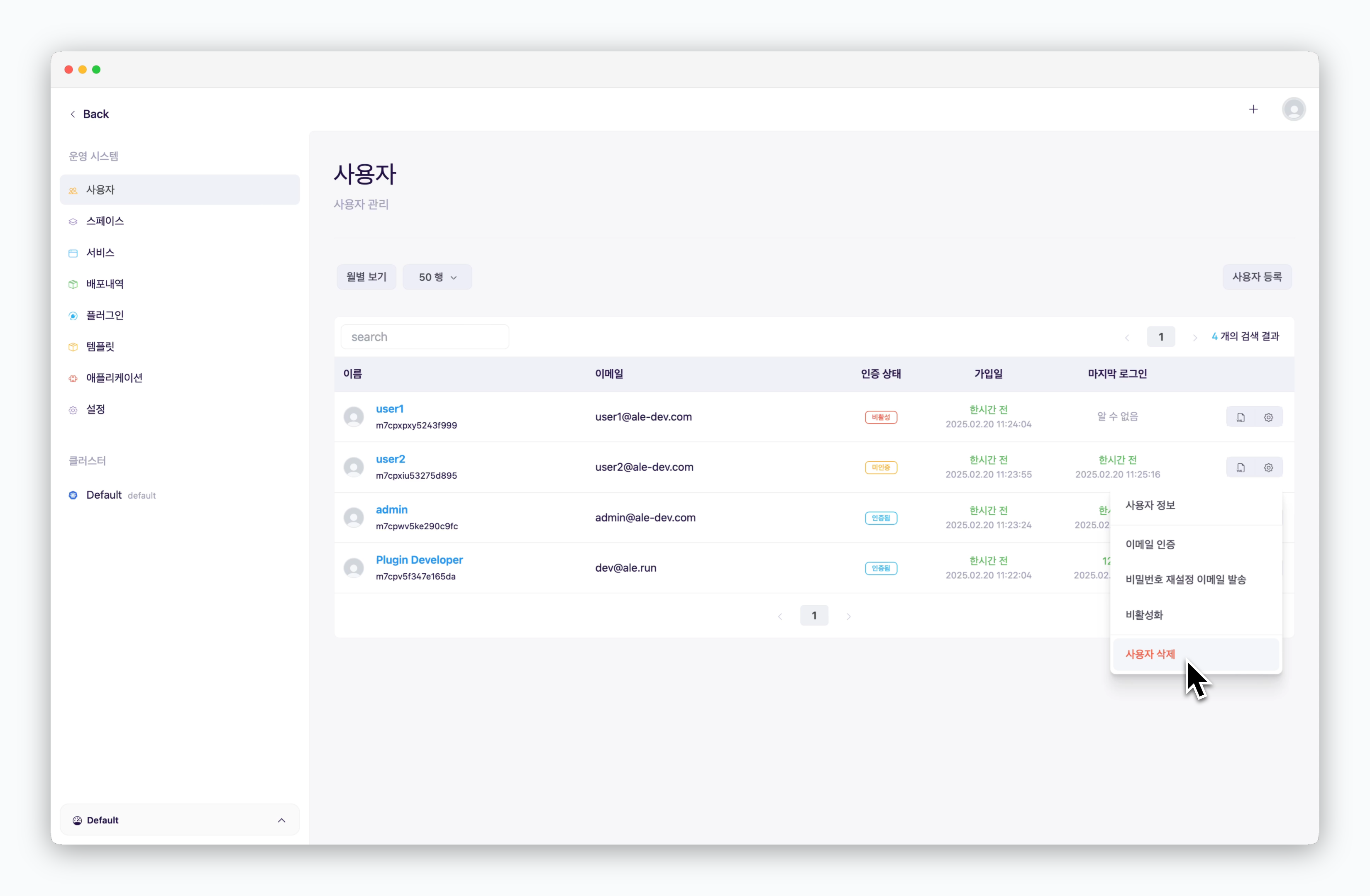Click the 미인증 badge on user2
The image size is (1370, 896).
point(881,467)
